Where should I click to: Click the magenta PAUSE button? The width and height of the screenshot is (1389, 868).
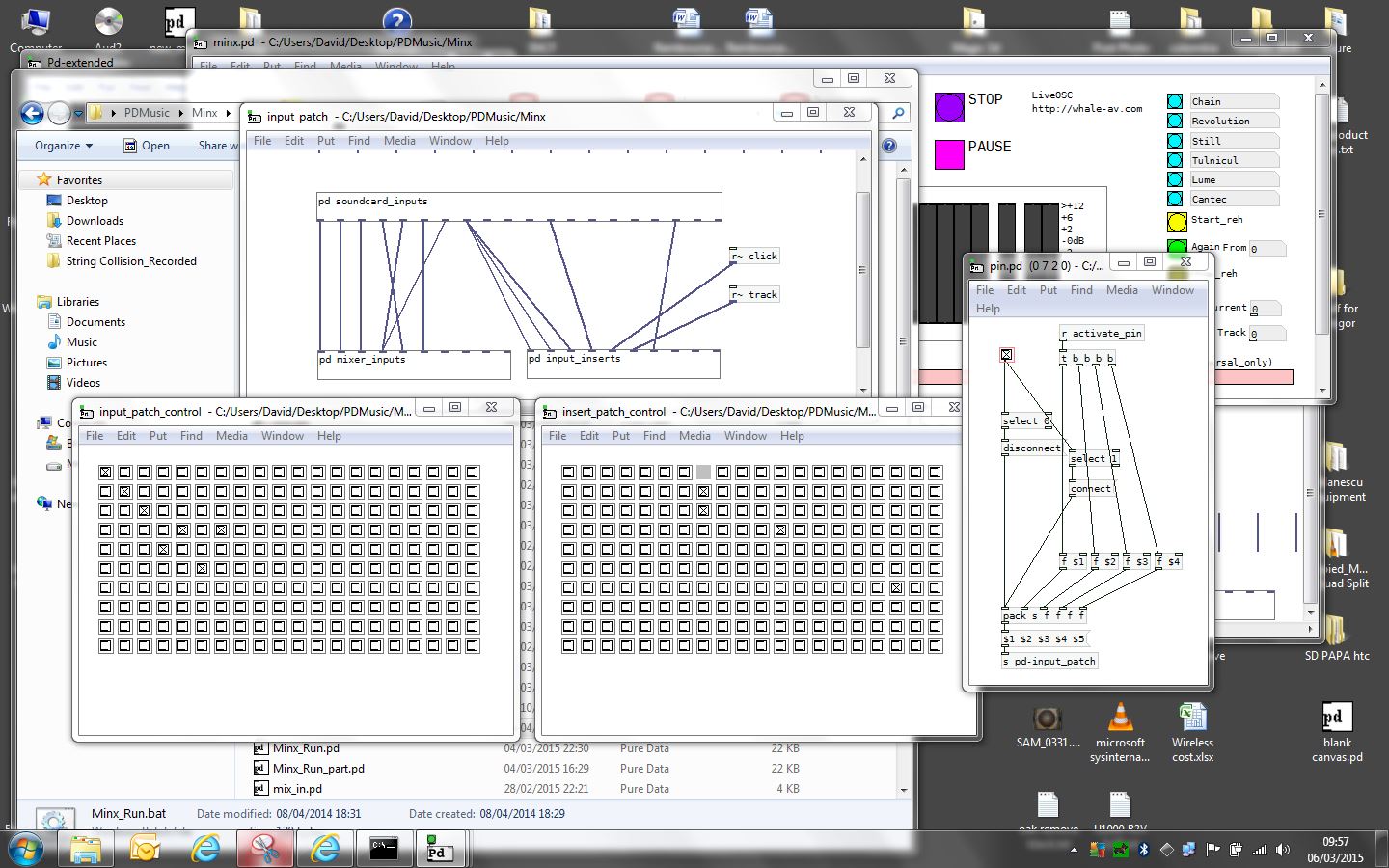point(949,154)
